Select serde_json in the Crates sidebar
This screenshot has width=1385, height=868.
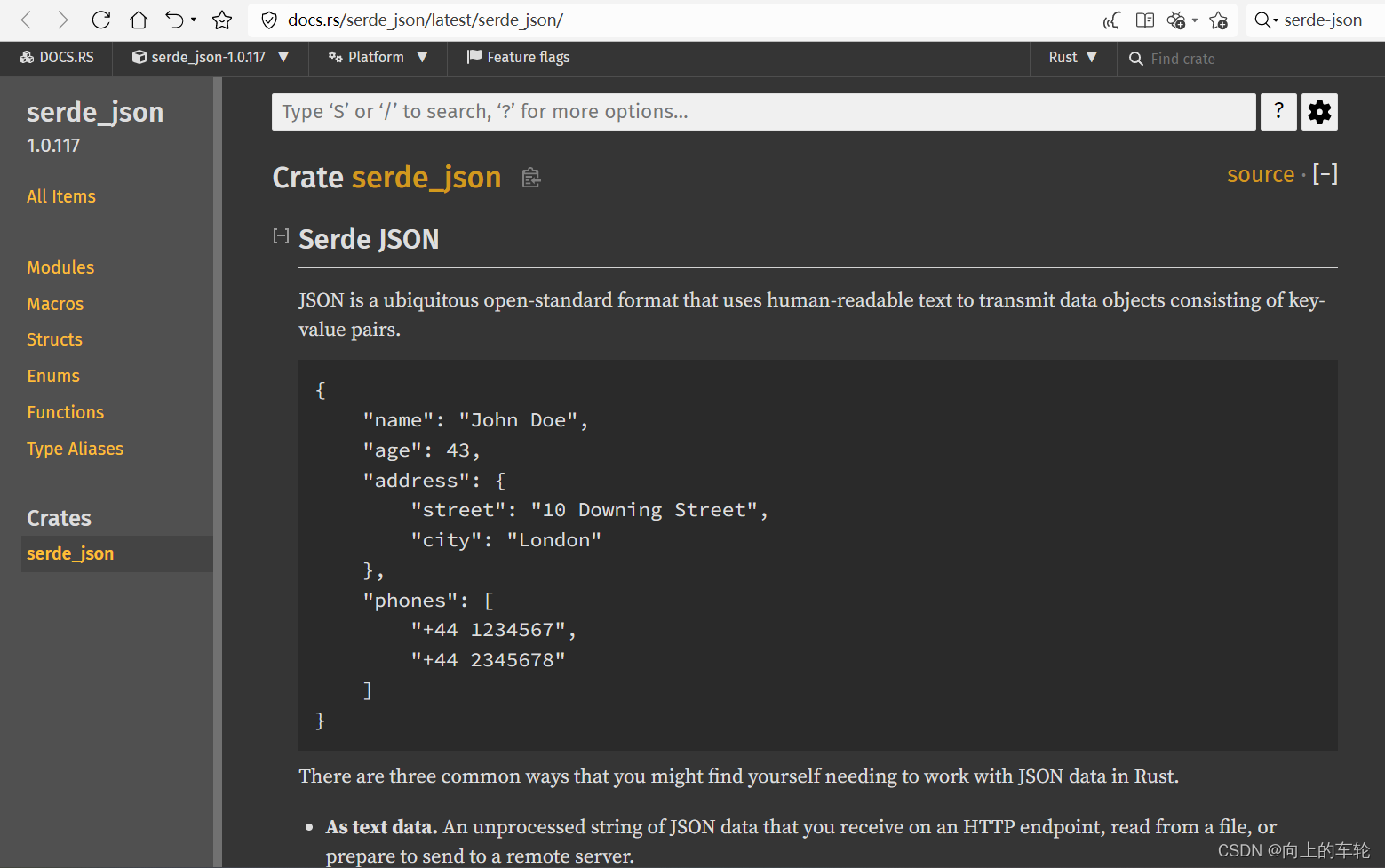[70, 553]
